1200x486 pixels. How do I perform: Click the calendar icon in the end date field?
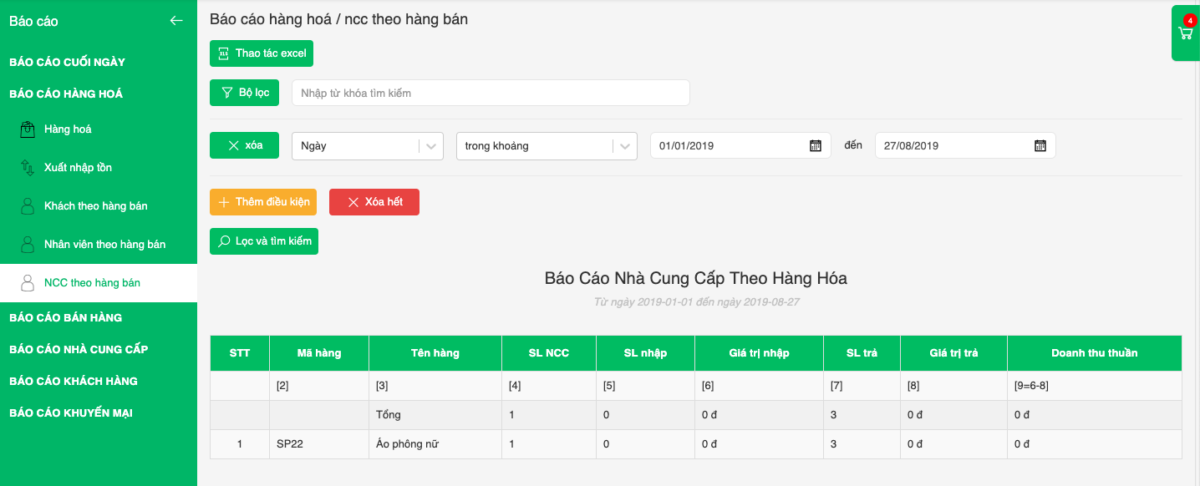[x=1040, y=146]
